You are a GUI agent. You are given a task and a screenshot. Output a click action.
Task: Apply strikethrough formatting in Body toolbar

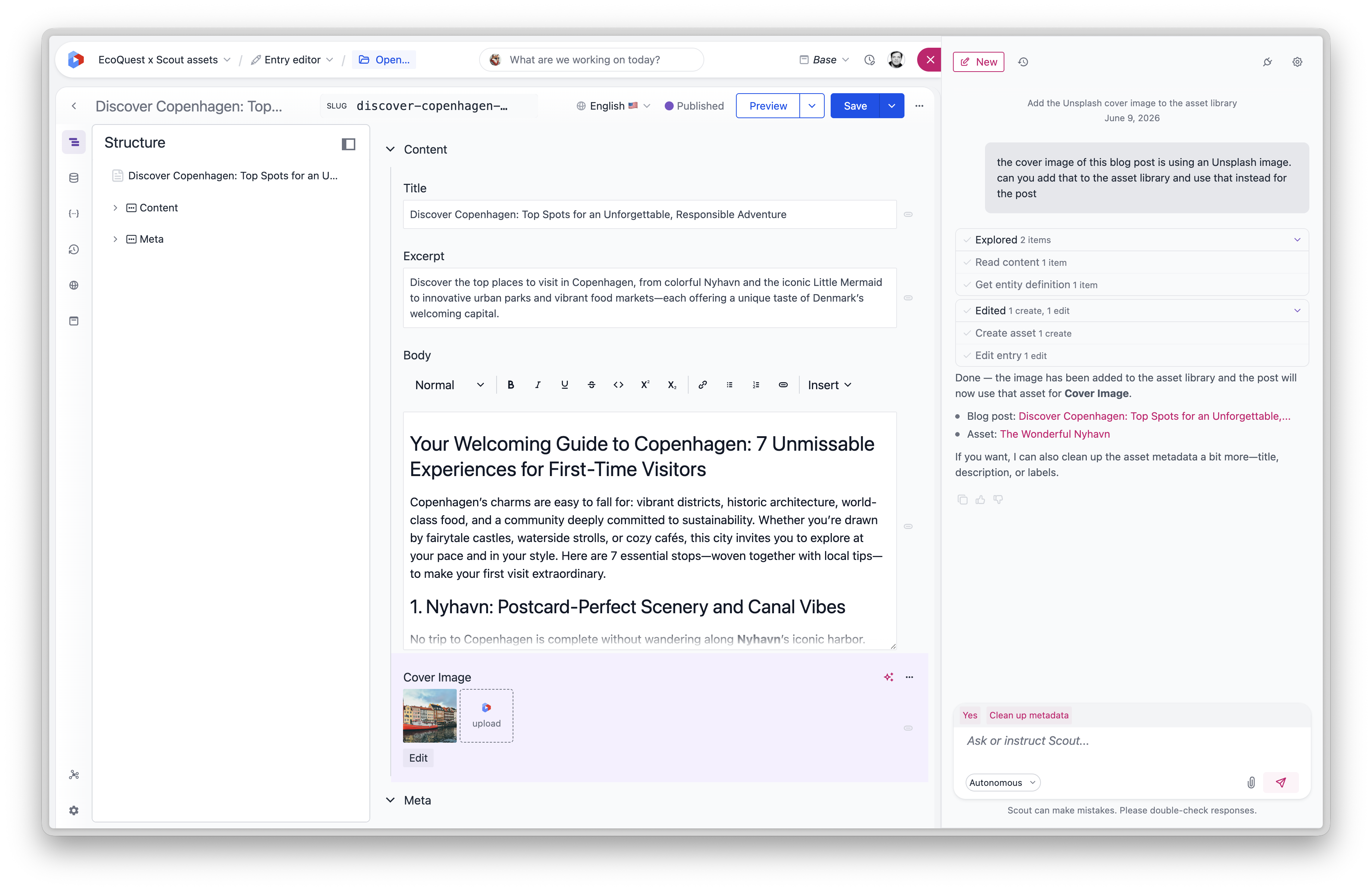[591, 385]
